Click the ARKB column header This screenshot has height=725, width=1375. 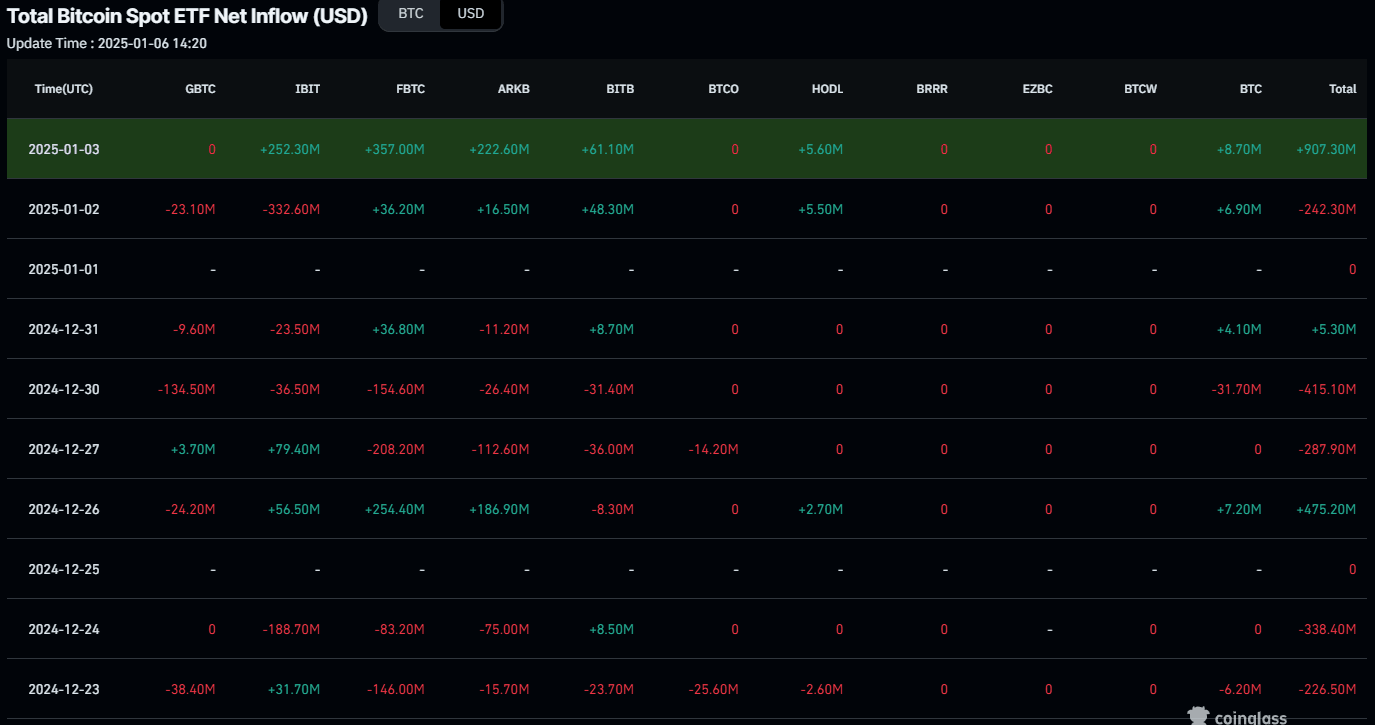coord(514,89)
